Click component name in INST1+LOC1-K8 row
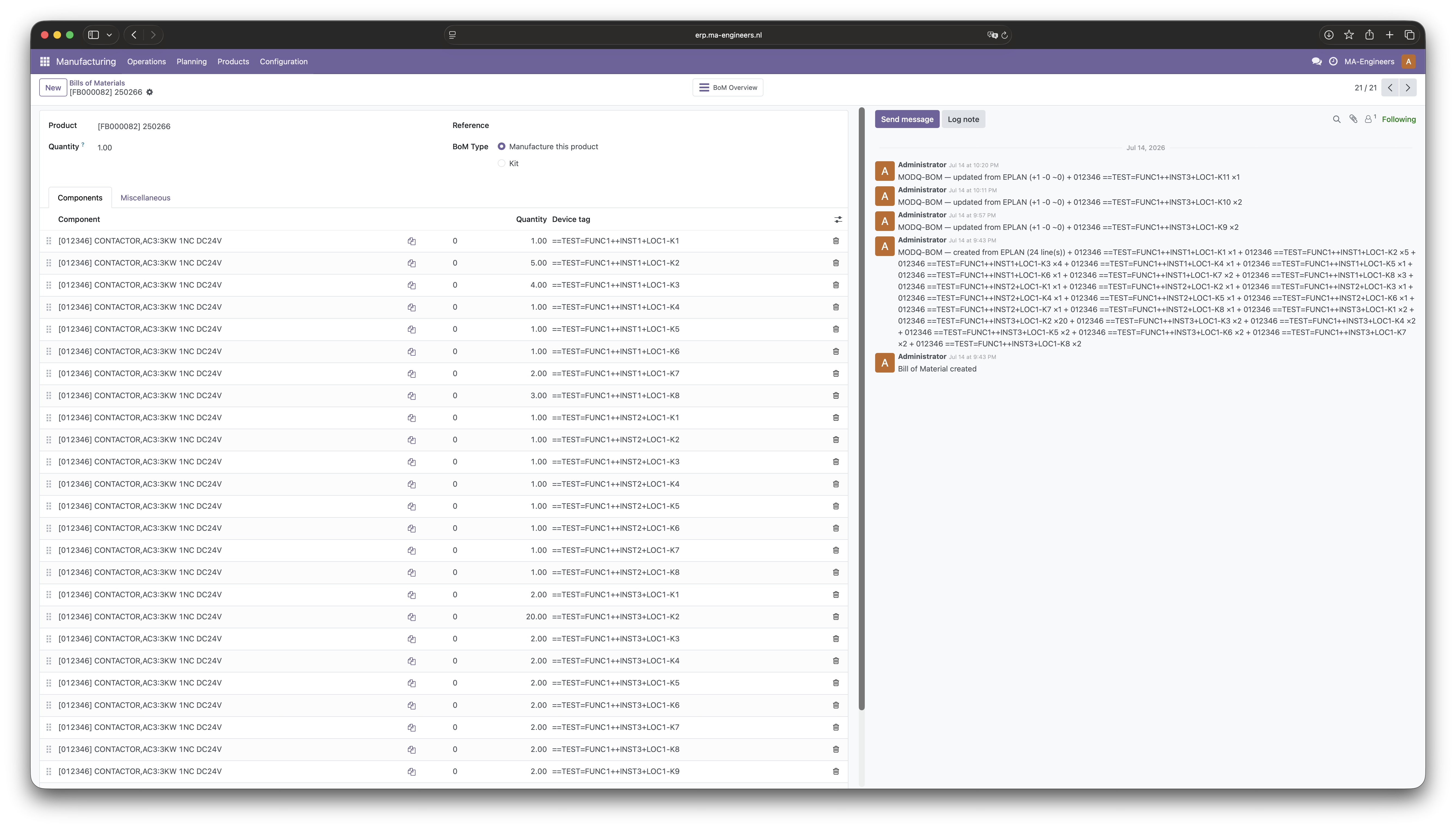 pyautogui.click(x=140, y=396)
